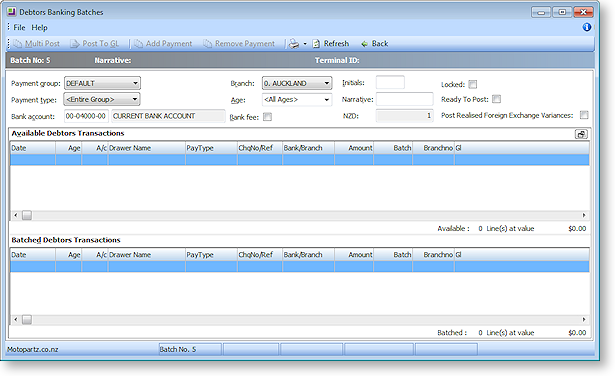Viewport: 615px width, 376px height.
Task: Click the Age header in Available transactions
Action: 69,148
